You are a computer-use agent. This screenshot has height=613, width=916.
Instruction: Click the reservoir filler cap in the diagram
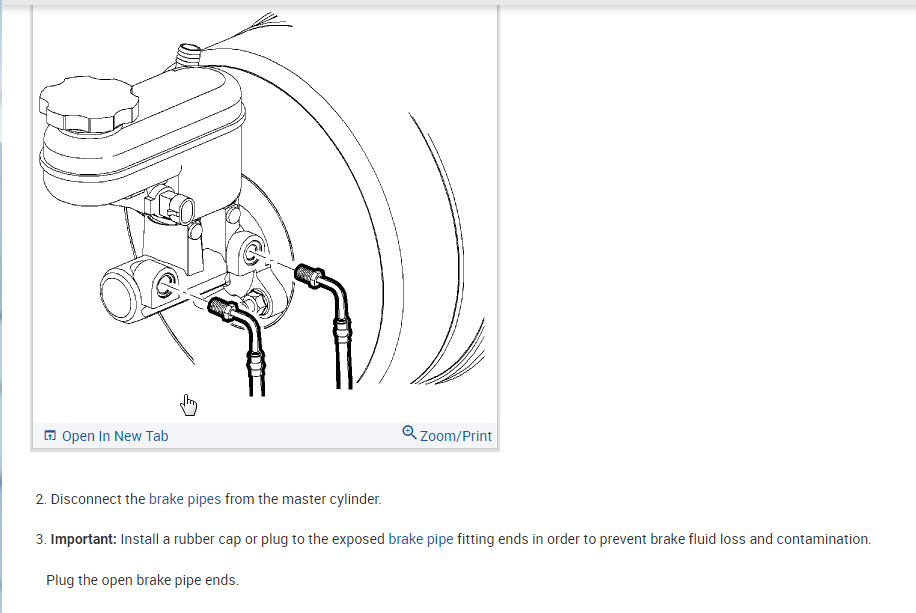pos(89,103)
